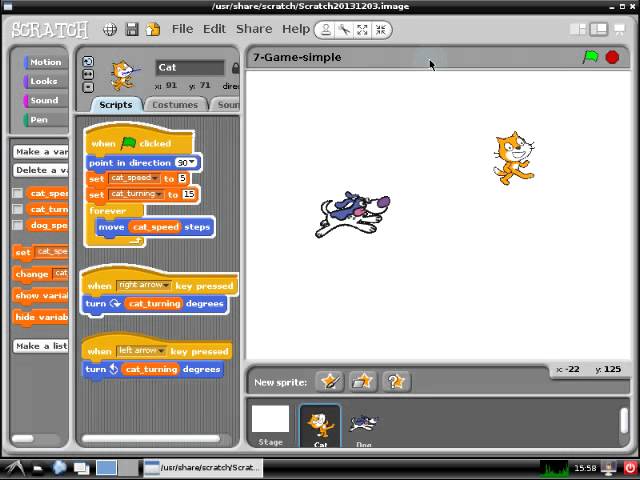Viewport: 640px width, 480px height.
Task: Click the Delete a variable button
Action: [x=41, y=170]
